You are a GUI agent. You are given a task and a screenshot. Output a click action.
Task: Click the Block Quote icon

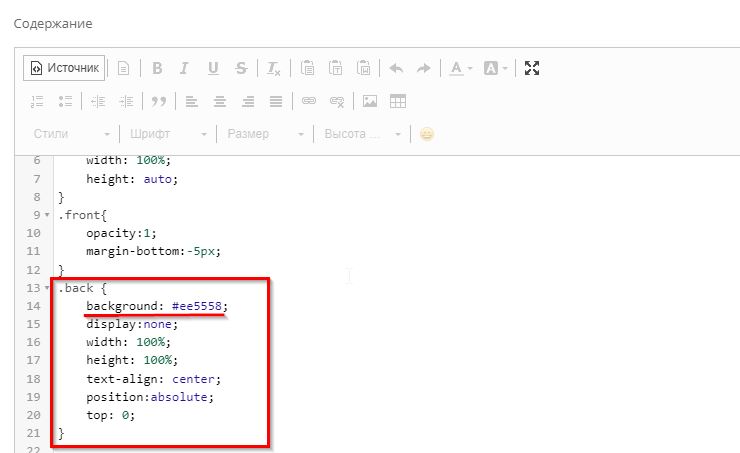click(158, 101)
